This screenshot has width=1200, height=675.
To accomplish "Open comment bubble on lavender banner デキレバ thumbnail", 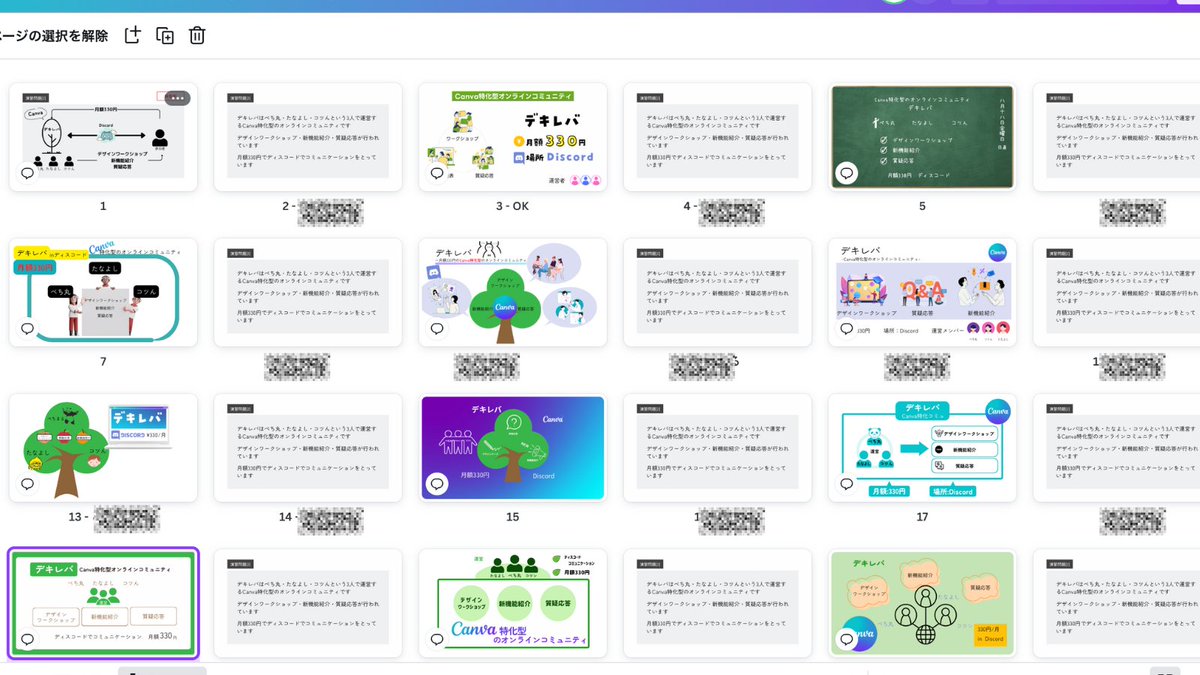I will click(x=846, y=328).
